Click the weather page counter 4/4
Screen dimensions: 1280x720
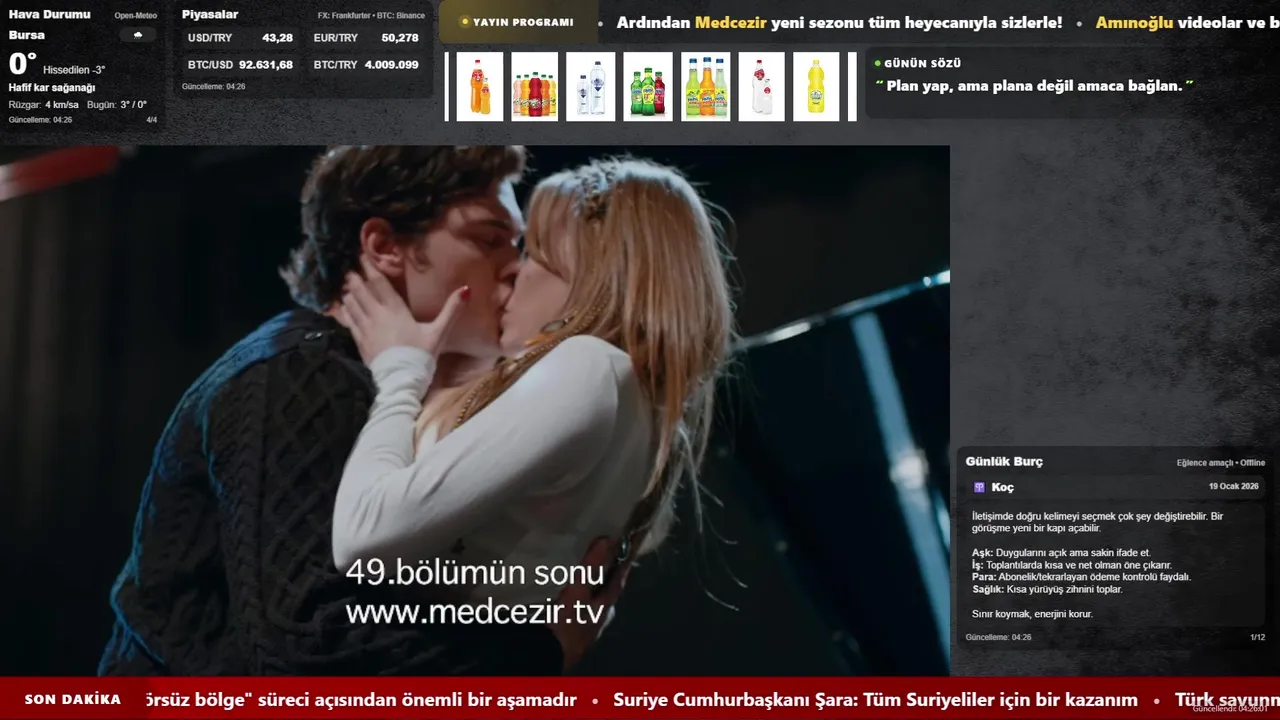tap(152, 120)
